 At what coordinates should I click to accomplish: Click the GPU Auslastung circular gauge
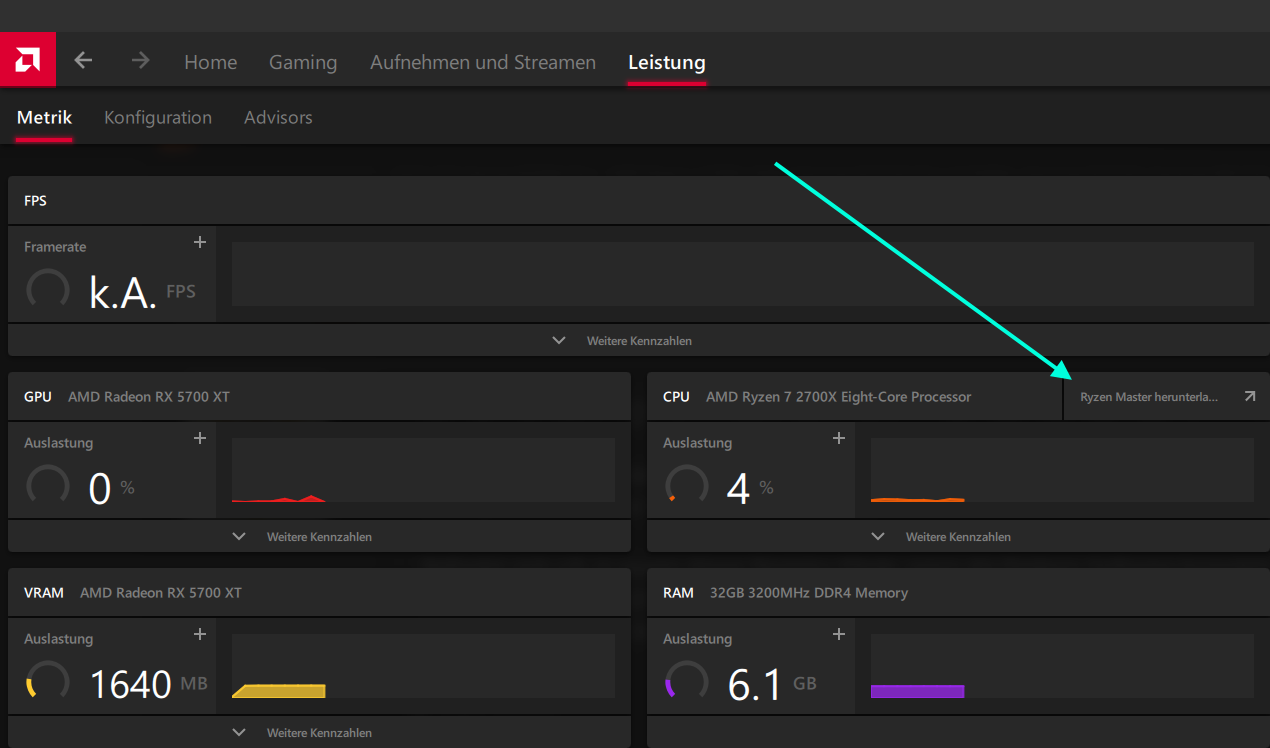click(x=48, y=486)
